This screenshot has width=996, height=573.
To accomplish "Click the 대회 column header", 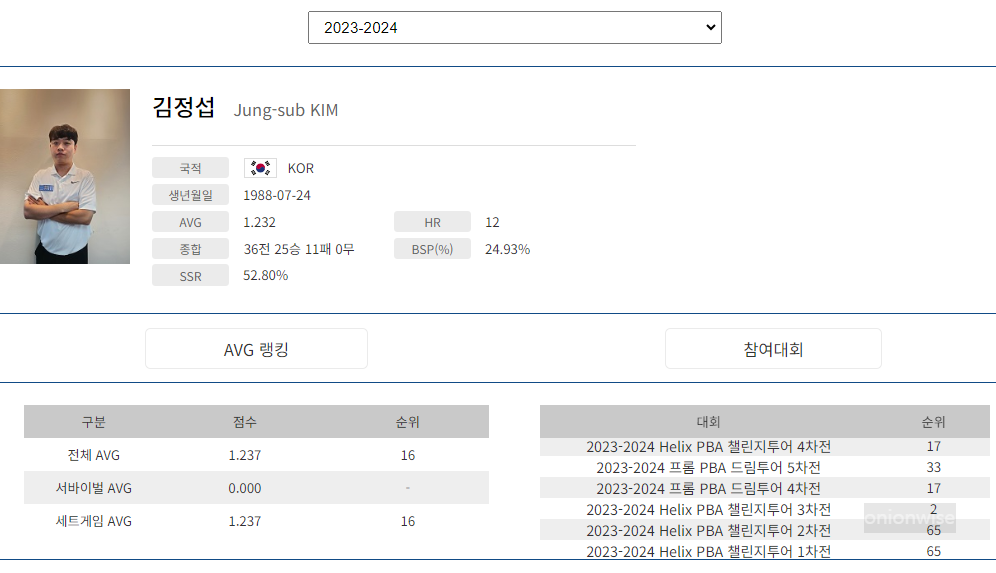I will click(x=708, y=422).
